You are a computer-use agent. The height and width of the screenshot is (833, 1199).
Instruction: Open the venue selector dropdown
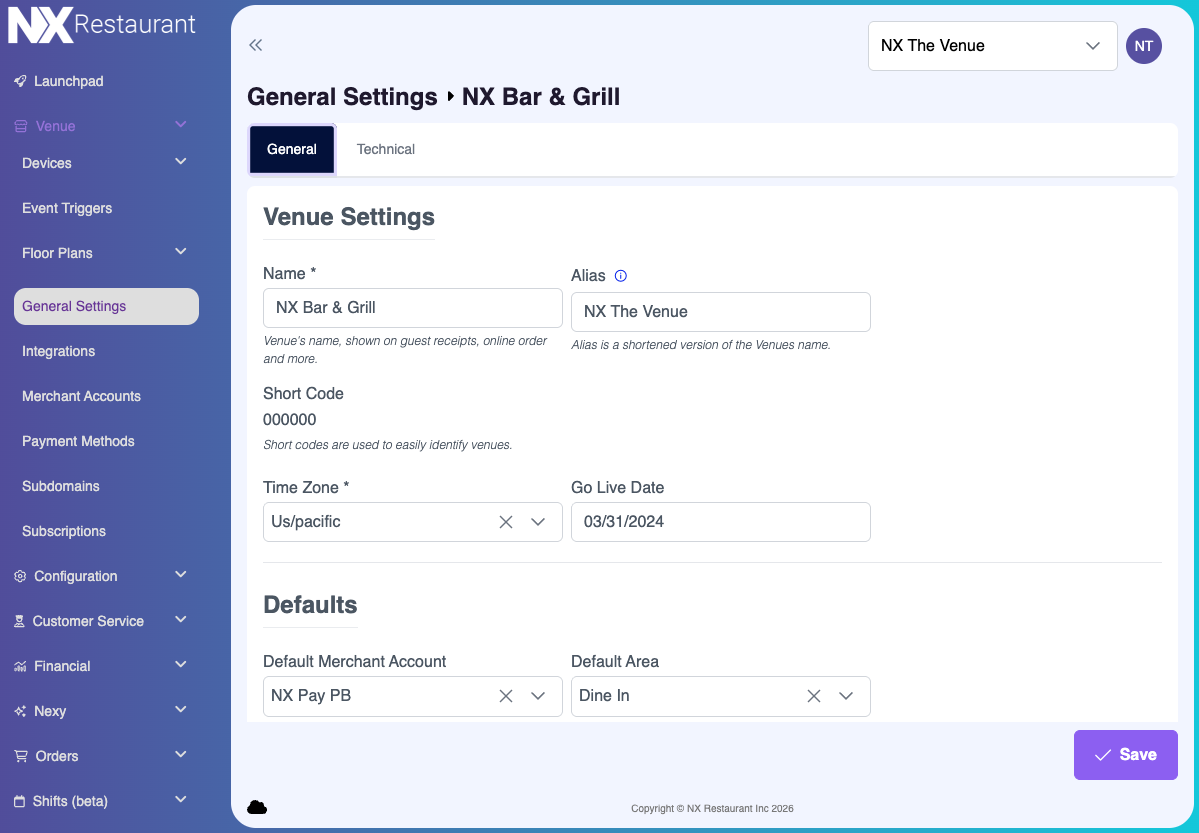(991, 46)
